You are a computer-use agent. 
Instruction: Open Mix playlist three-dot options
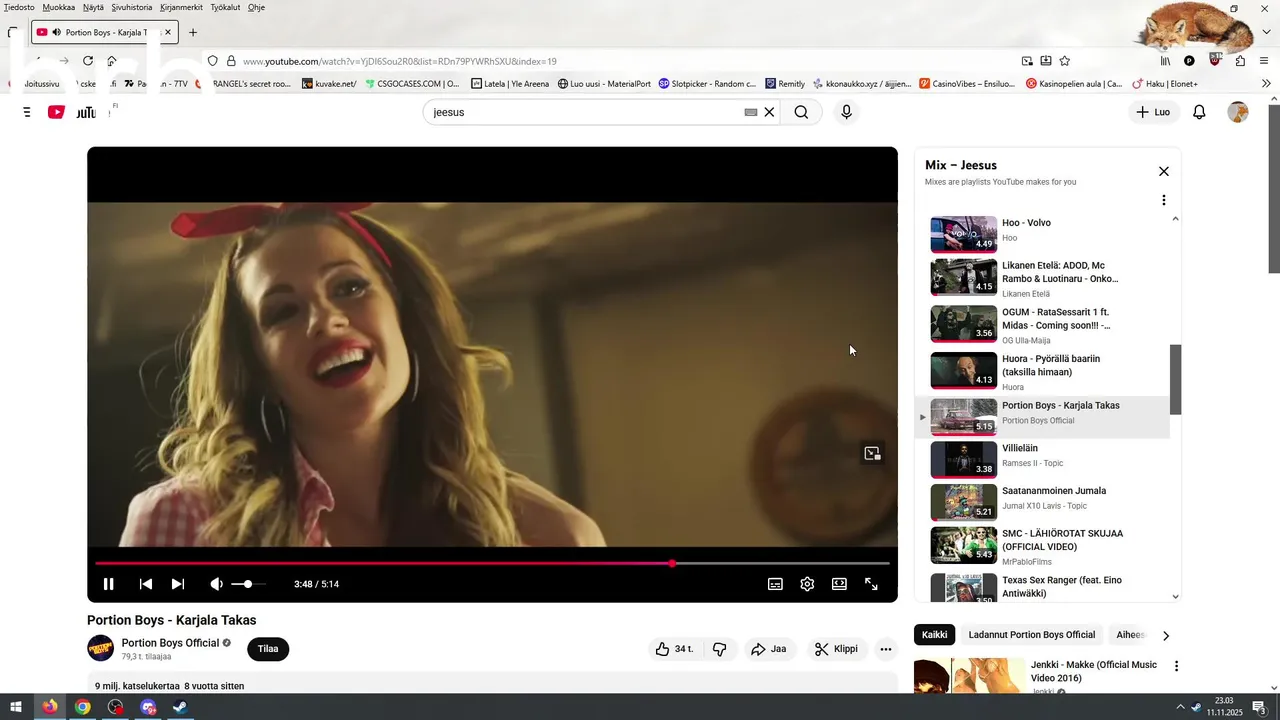point(1163,200)
